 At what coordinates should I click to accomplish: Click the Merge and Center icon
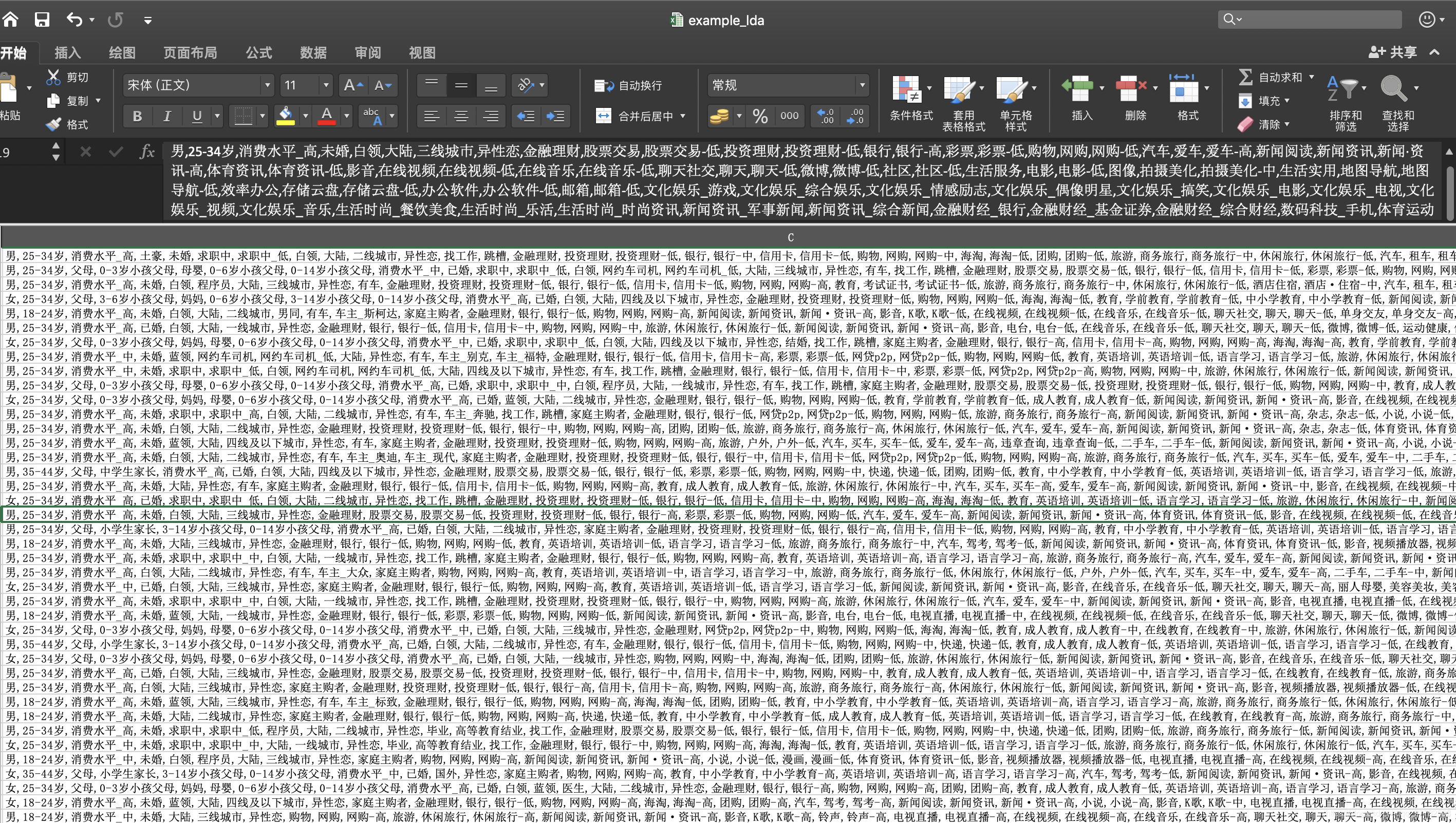coord(604,116)
